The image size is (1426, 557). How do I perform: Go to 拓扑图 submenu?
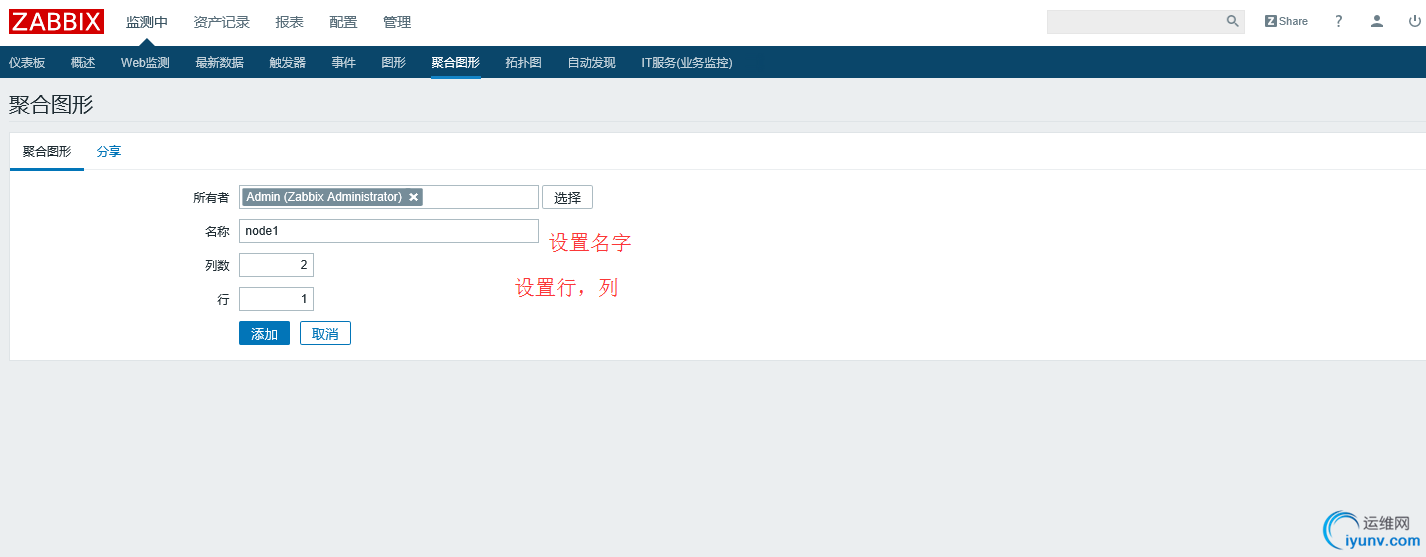pyautogui.click(x=524, y=62)
